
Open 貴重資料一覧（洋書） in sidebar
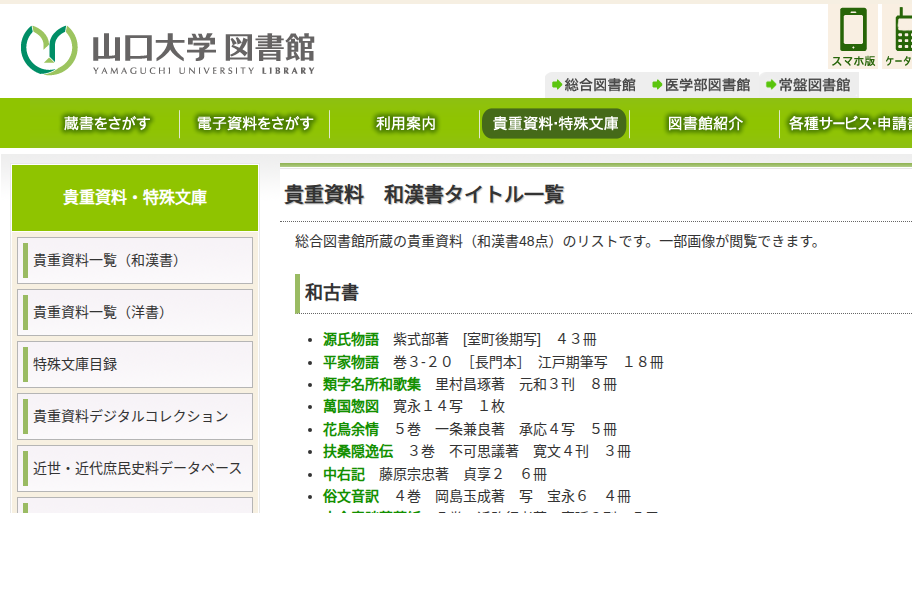(x=135, y=312)
